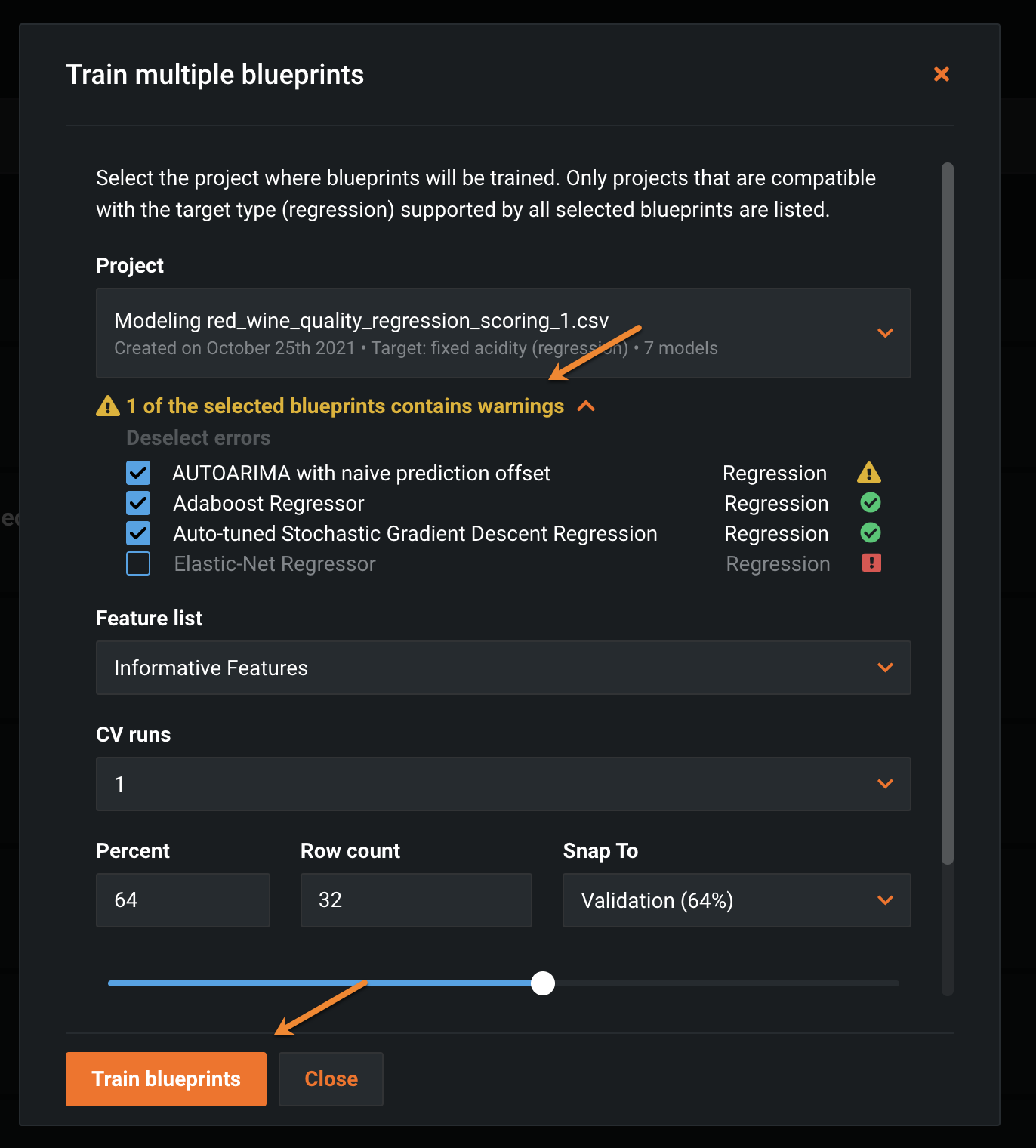Click the warning triangle next to blueprints warning
1036x1148 pixels.
(x=108, y=406)
